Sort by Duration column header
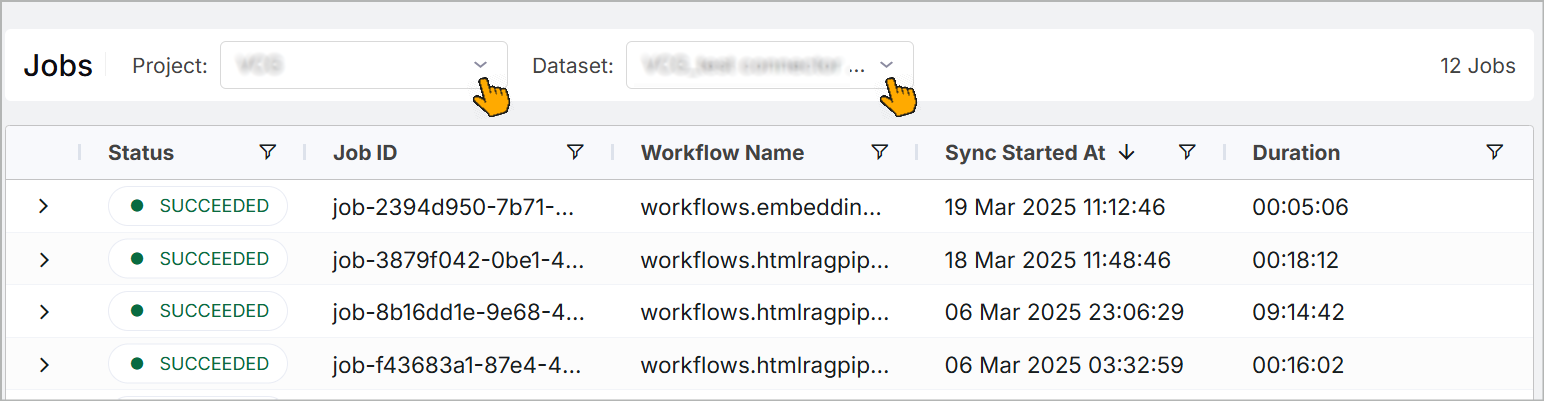Image resolution: width=1544 pixels, height=401 pixels. [x=1296, y=153]
